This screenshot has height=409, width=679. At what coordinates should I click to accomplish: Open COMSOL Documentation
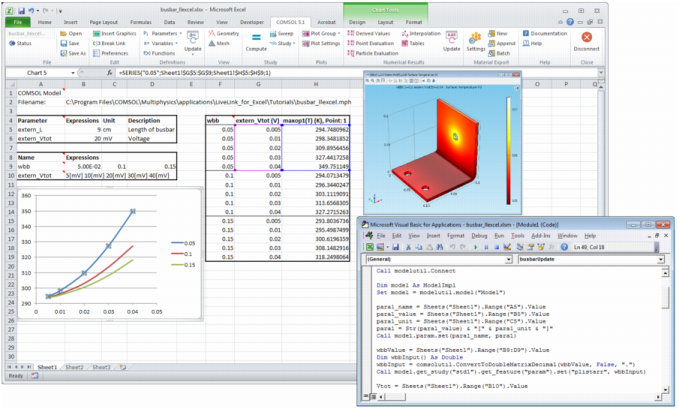(x=544, y=33)
